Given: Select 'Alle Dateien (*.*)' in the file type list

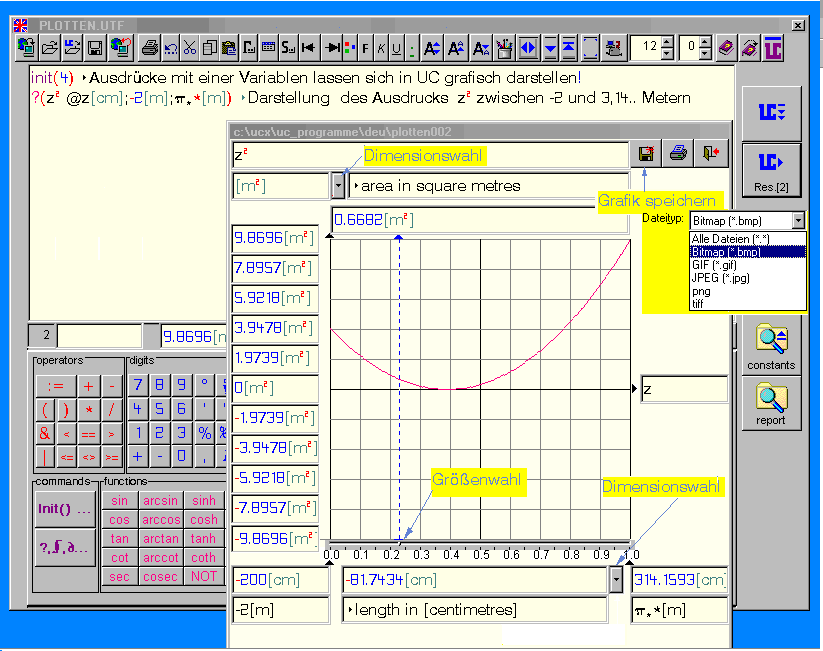Looking at the screenshot, I should tap(747, 239).
